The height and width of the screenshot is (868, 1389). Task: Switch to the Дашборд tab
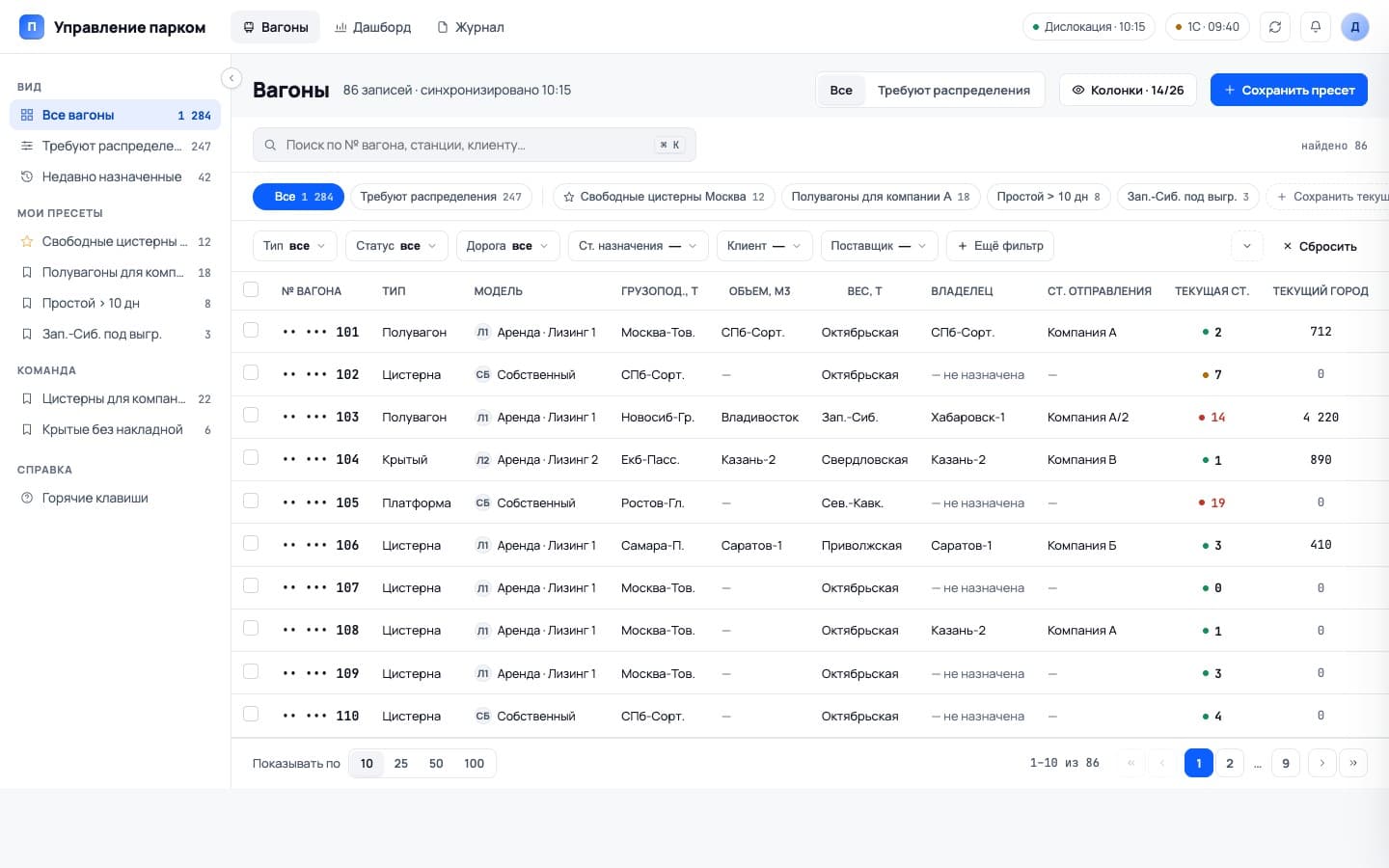(x=372, y=27)
